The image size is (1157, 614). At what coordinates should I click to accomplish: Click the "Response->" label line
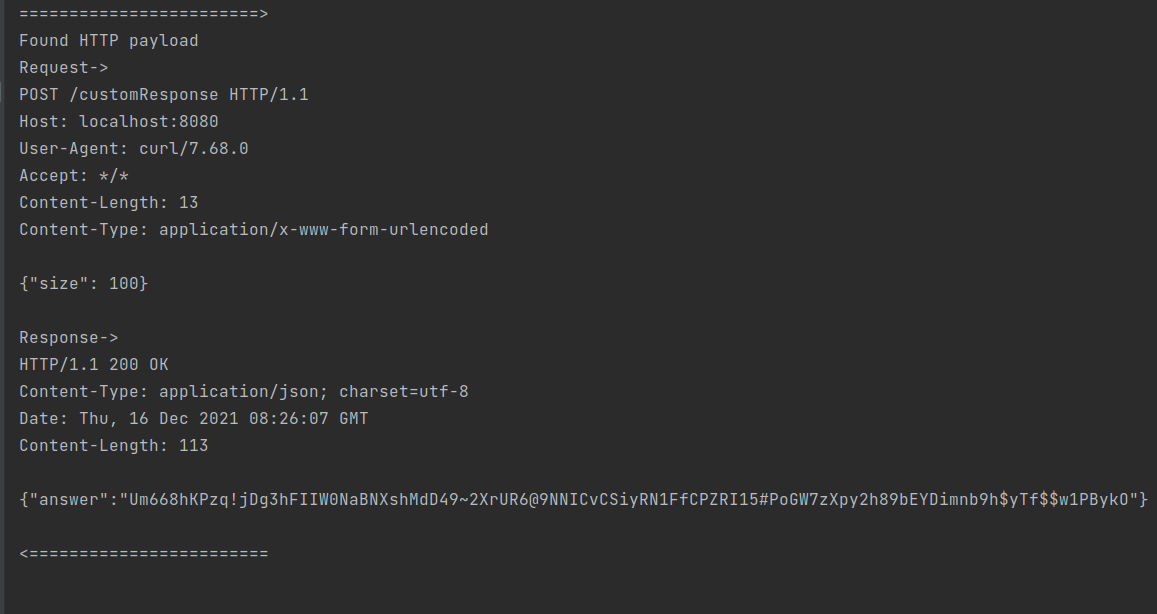click(x=69, y=337)
